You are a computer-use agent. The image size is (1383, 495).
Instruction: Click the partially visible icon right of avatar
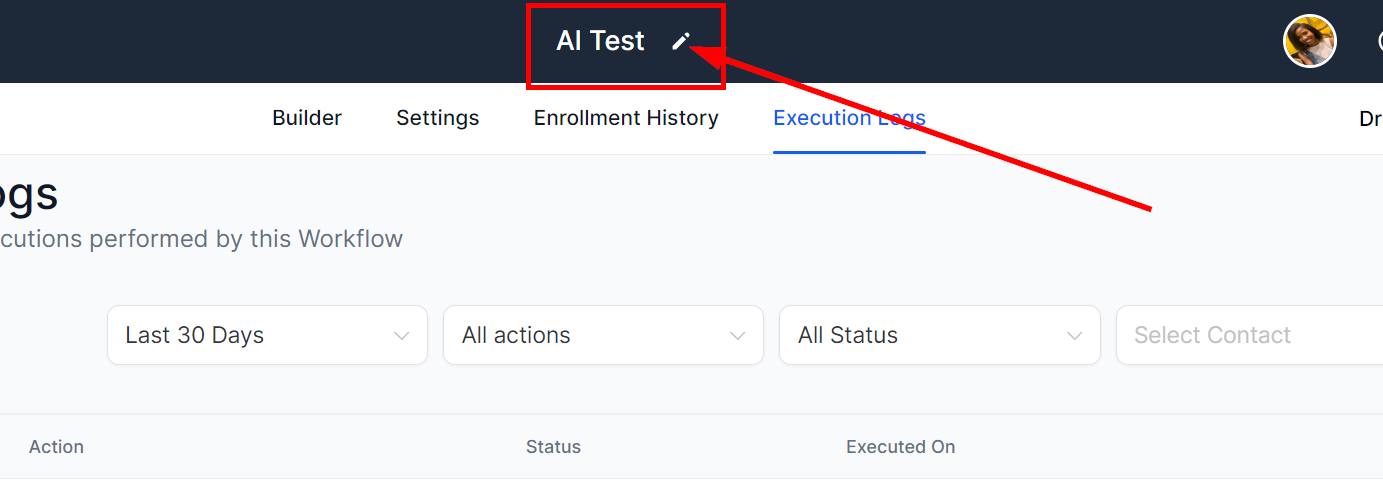[1378, 41]
